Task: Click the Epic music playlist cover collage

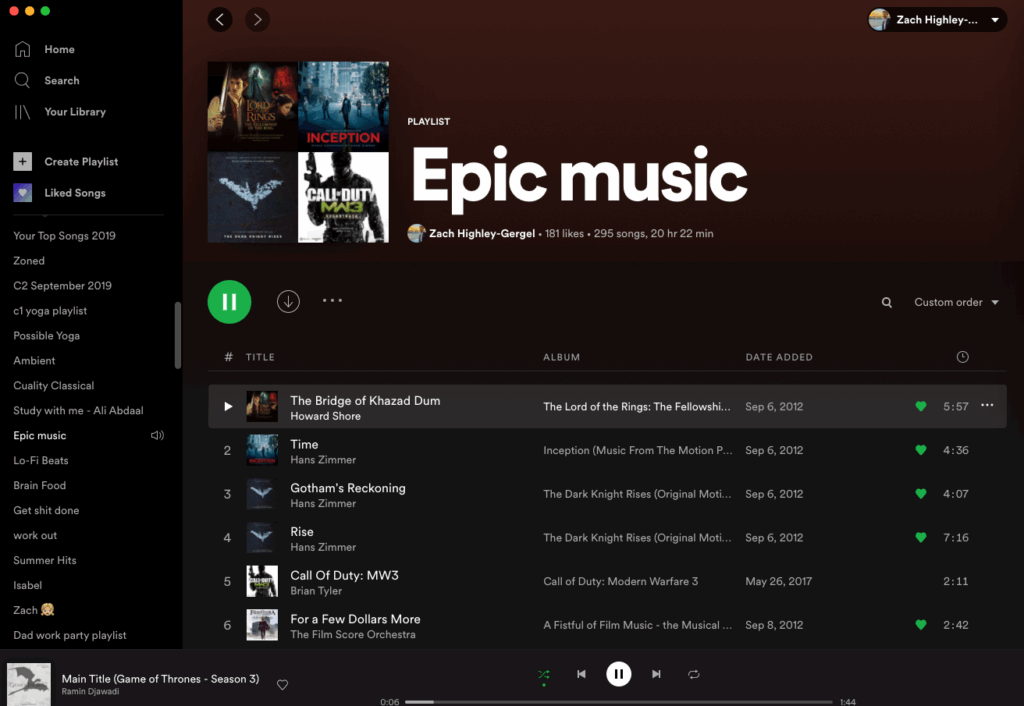Action: tap(298, 152)
